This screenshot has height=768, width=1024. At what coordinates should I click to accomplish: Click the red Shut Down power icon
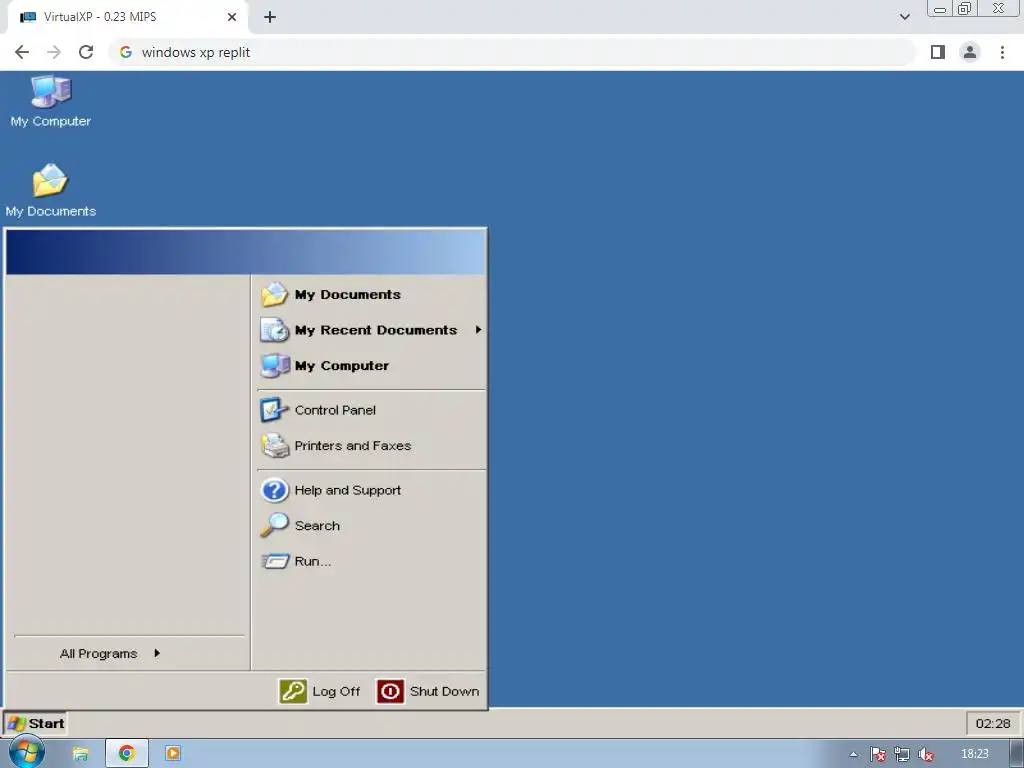click(391, 691)
